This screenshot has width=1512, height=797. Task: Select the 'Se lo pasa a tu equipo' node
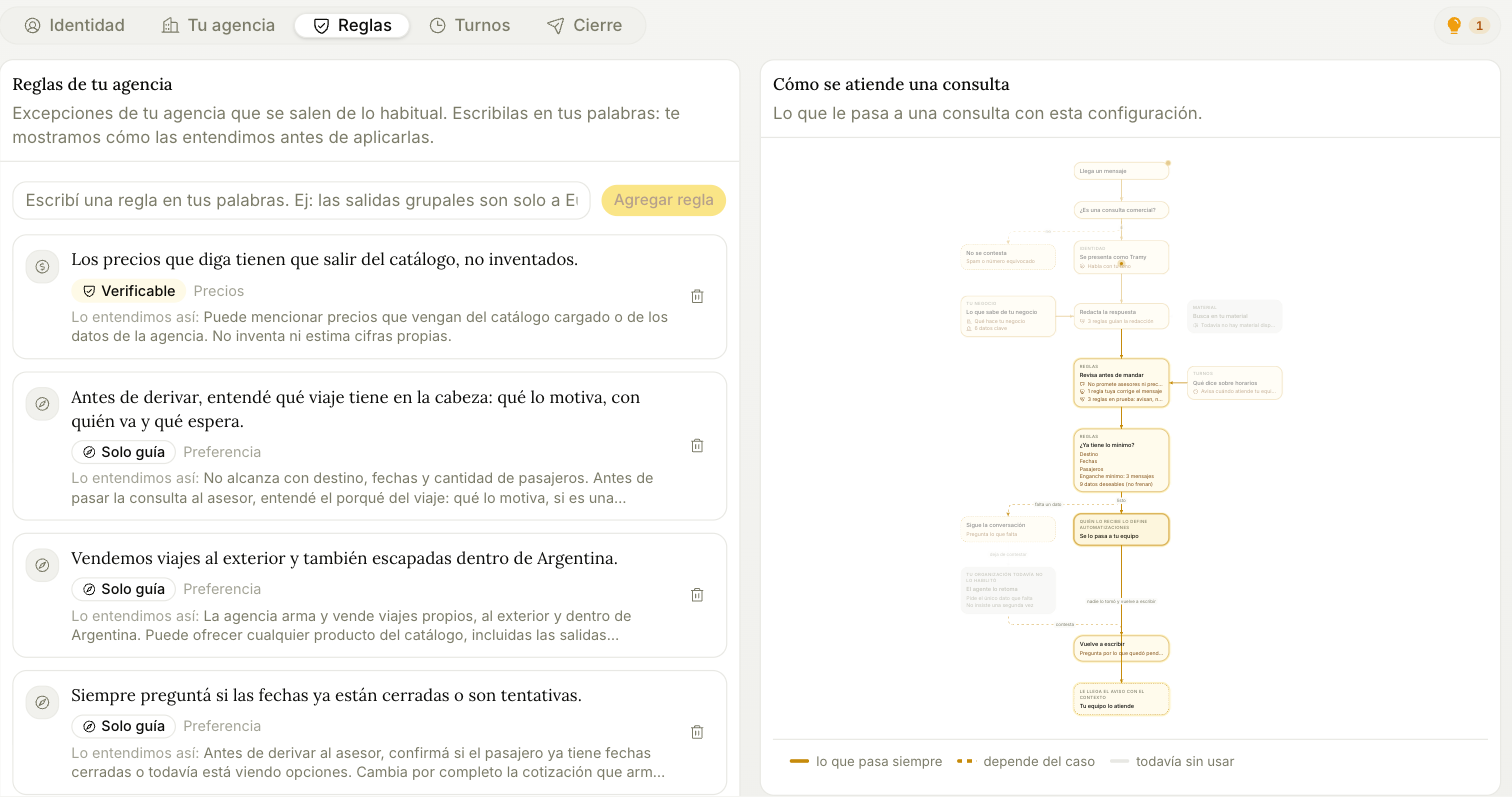pyautogui.click(x=1121, y=529)
